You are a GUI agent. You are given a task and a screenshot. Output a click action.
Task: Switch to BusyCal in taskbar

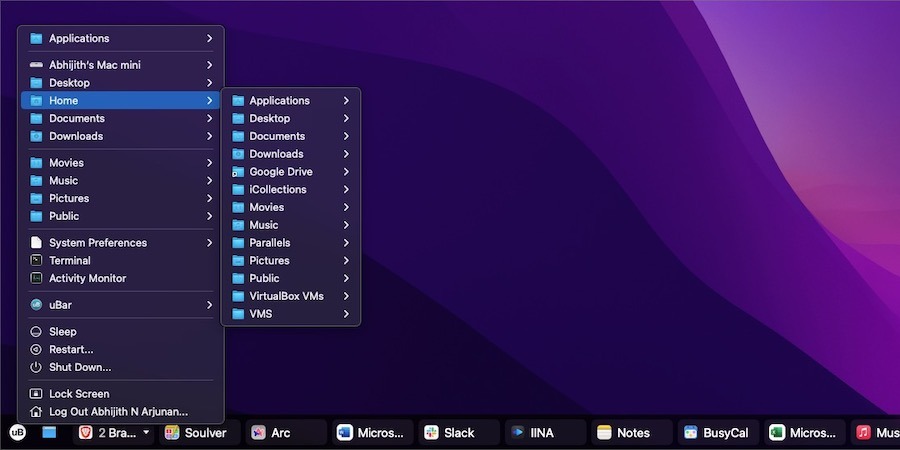click(x=719, y=433)
